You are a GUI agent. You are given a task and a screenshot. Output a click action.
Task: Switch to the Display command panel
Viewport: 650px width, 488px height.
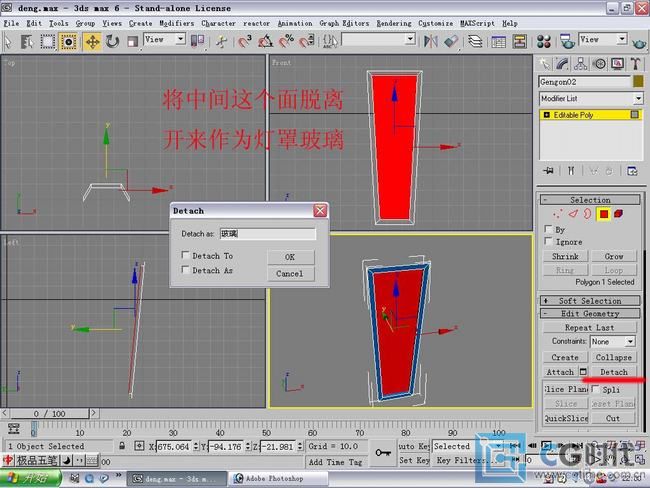point(618,64)
